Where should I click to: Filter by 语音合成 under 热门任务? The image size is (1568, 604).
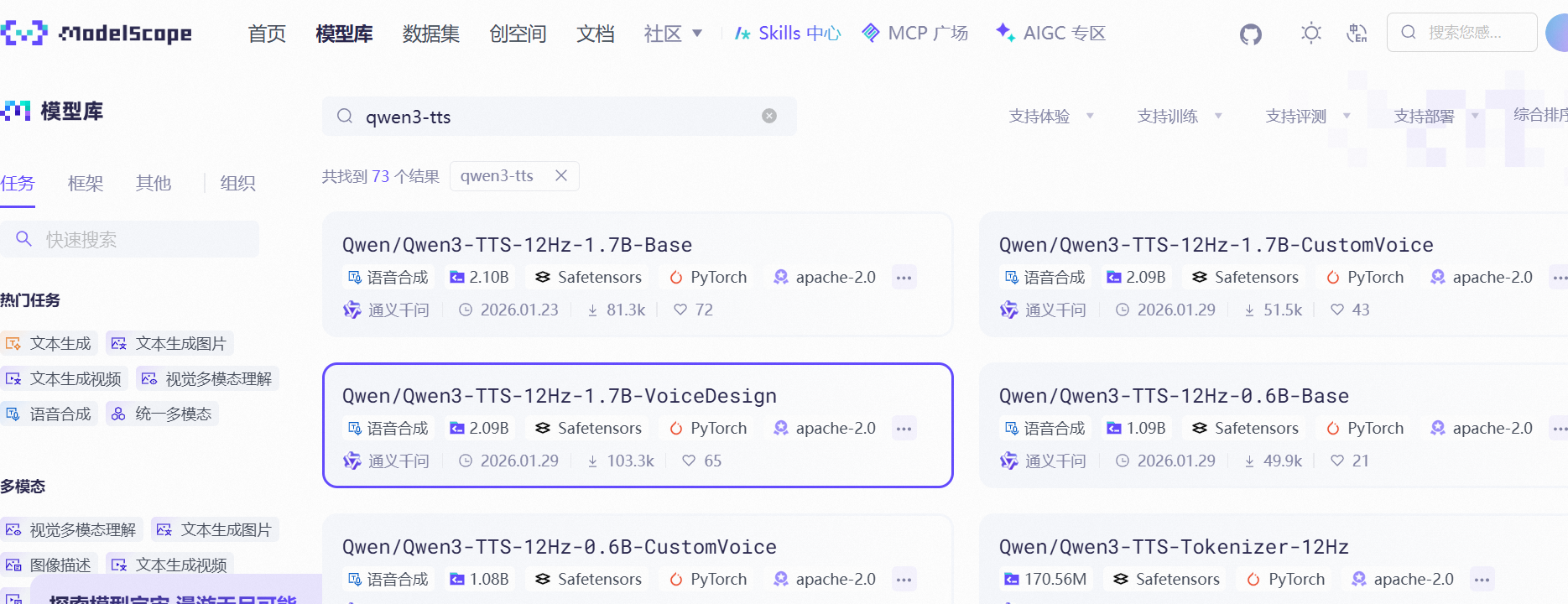click(x=49, y=414)
